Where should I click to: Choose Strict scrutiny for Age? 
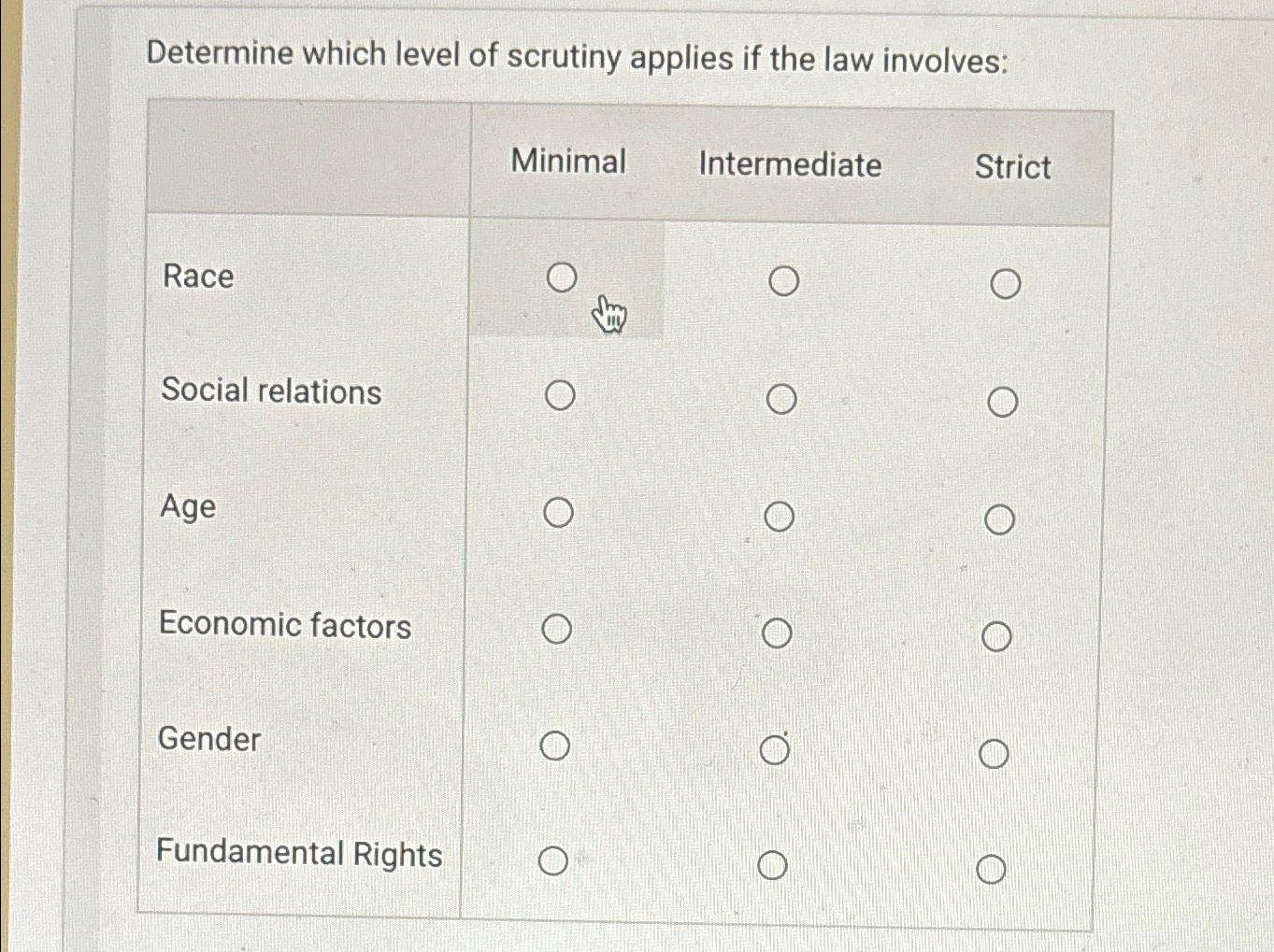[999, 519]
